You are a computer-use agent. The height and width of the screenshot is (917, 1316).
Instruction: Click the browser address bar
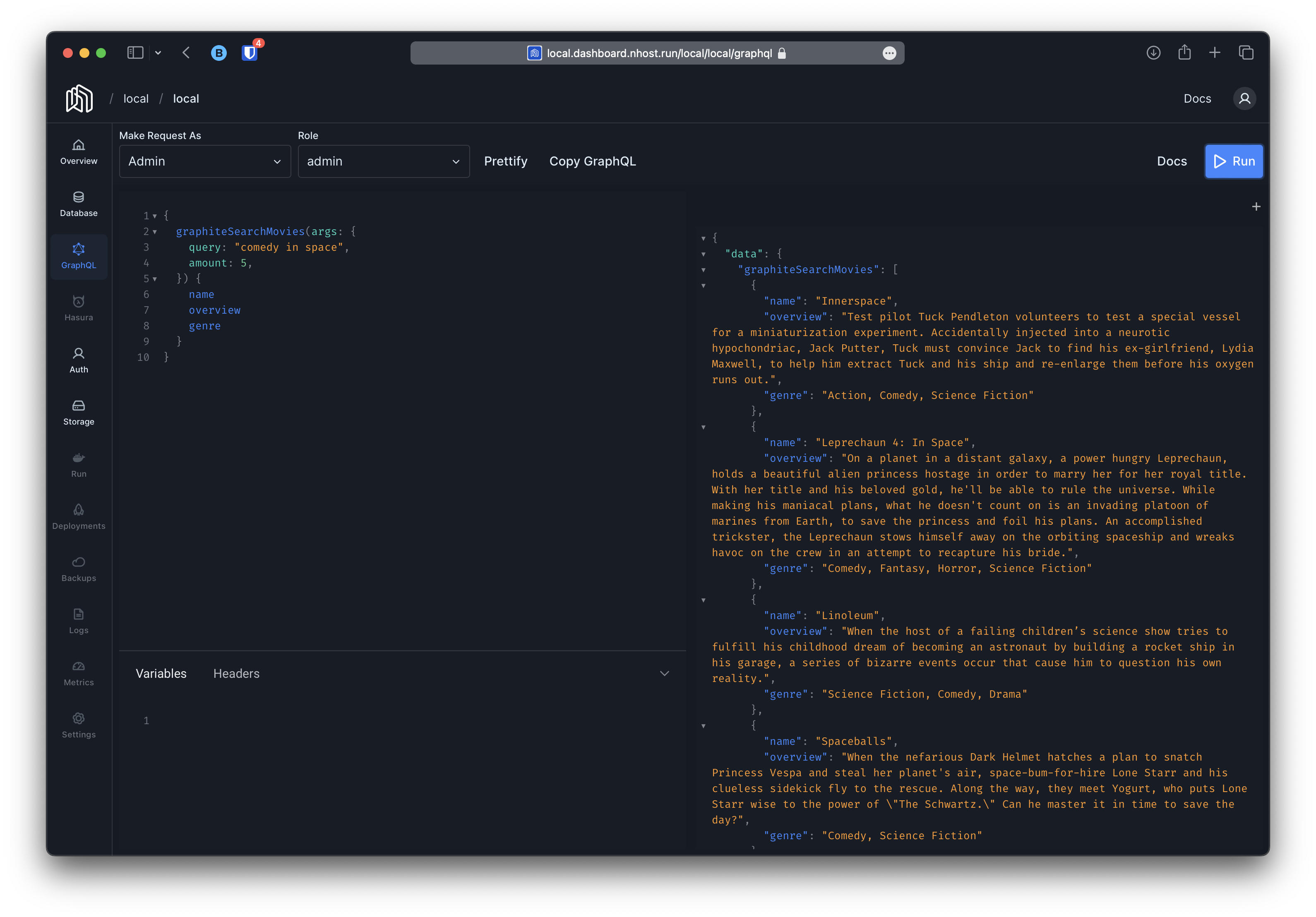point(657,53)
